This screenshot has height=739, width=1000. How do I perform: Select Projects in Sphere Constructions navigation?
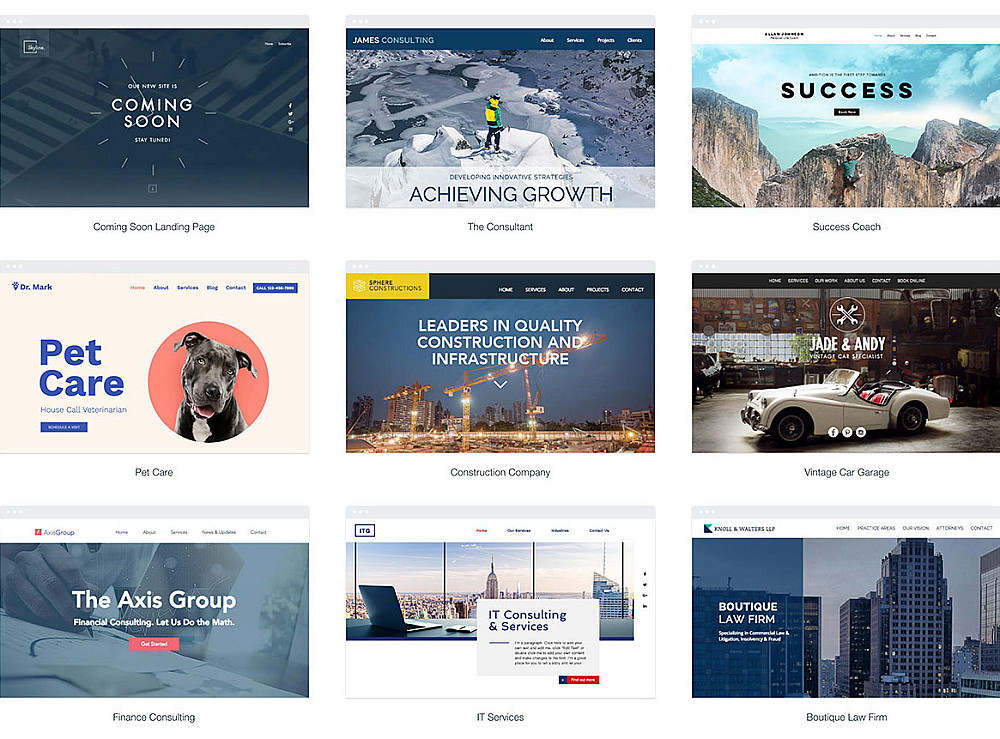pos(598,289)
